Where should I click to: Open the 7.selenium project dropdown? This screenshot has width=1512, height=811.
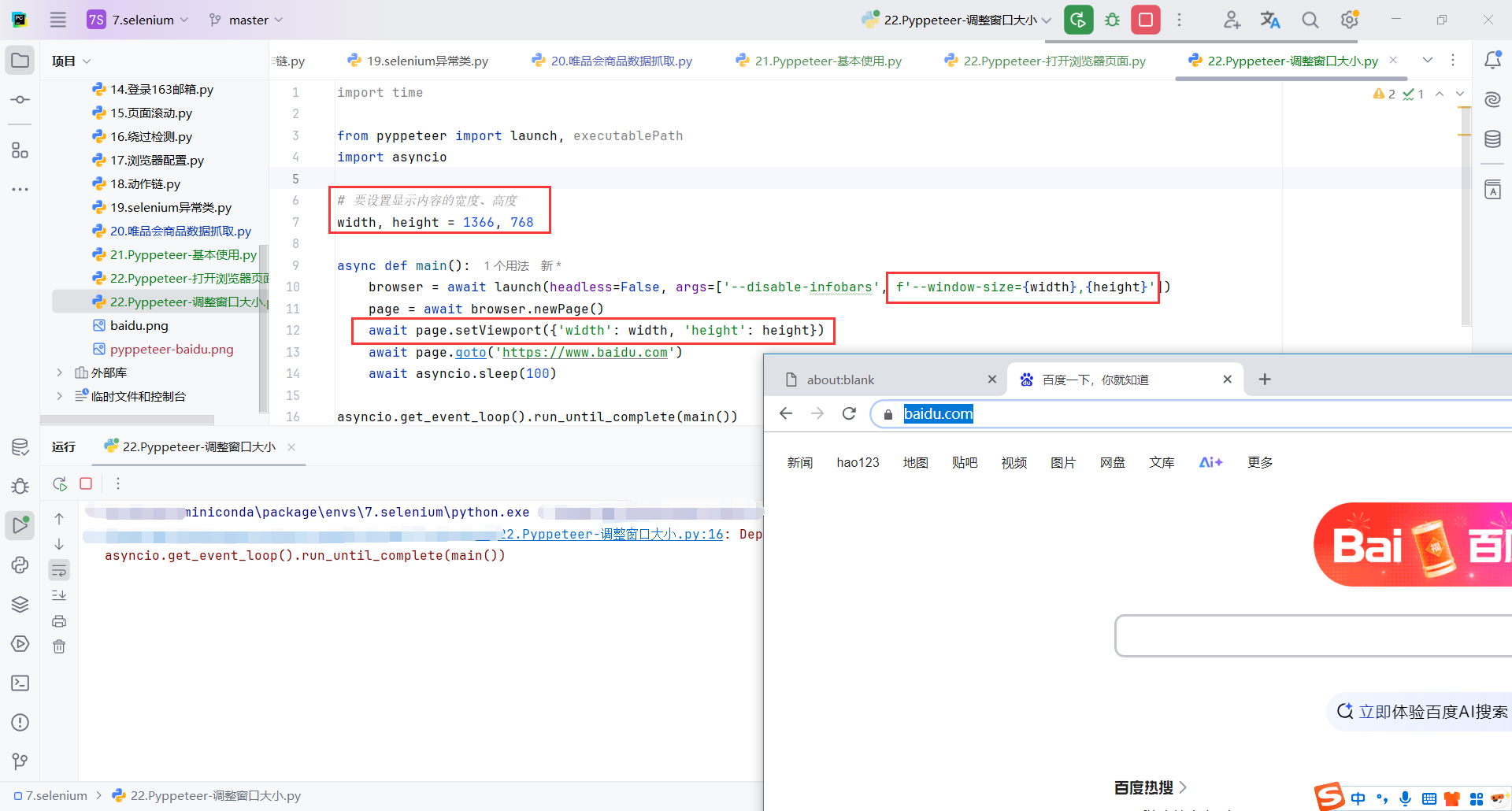coord(139,20)
